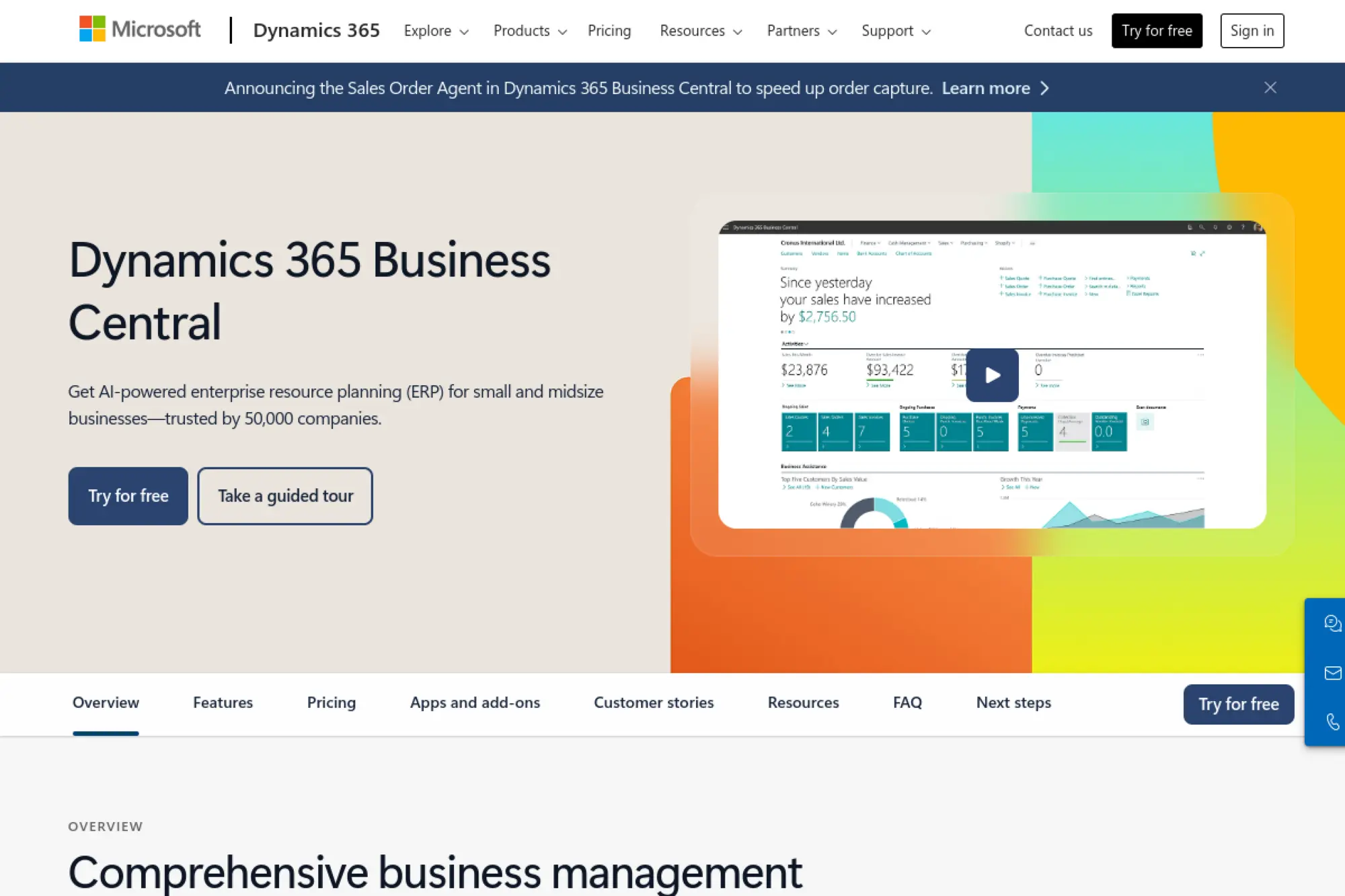Screen dimensions: 1345x896
Task: Click Take a guided tour
Action: (x=284, y=496)
